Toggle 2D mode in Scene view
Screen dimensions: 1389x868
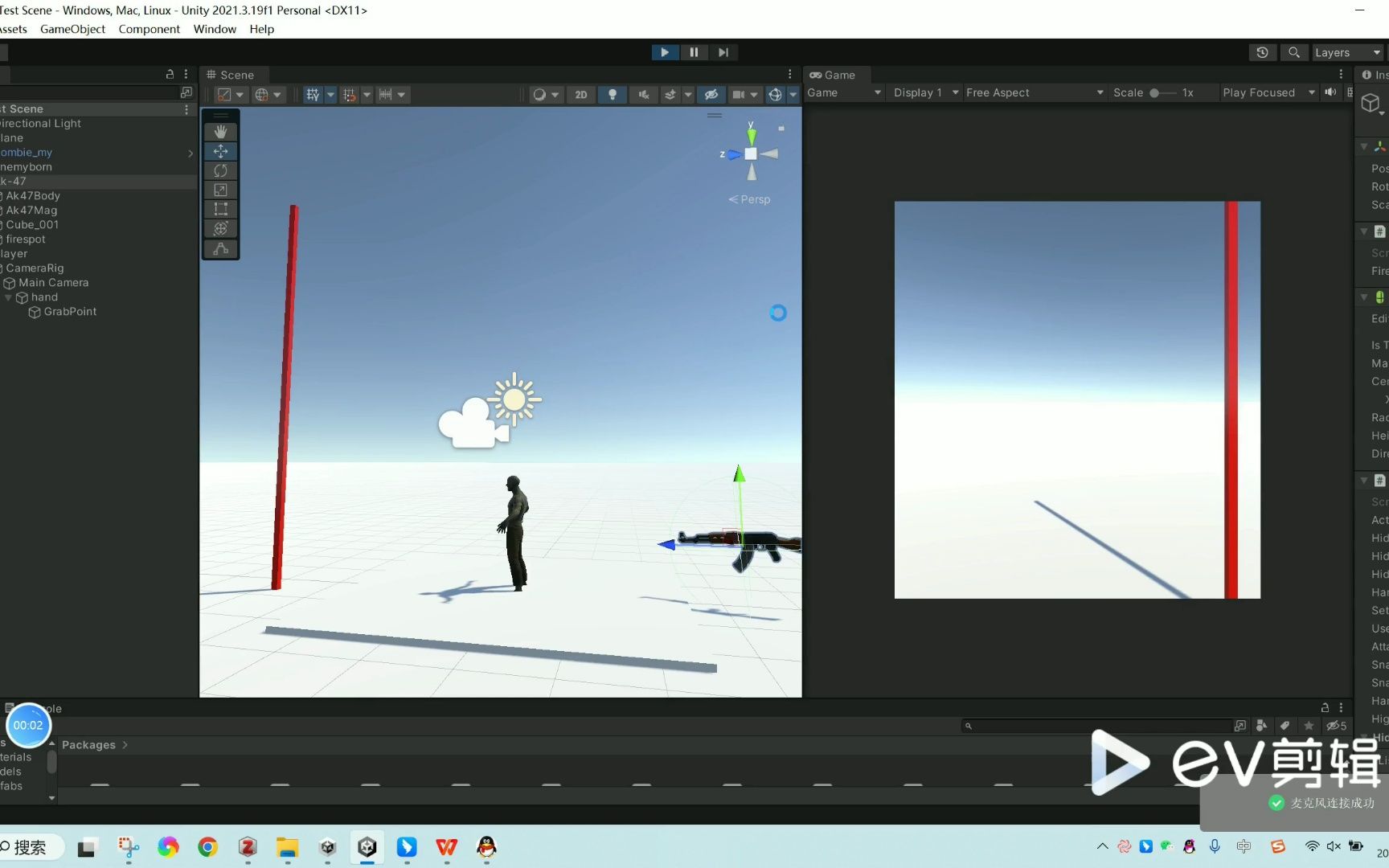[x=580, y=94]
